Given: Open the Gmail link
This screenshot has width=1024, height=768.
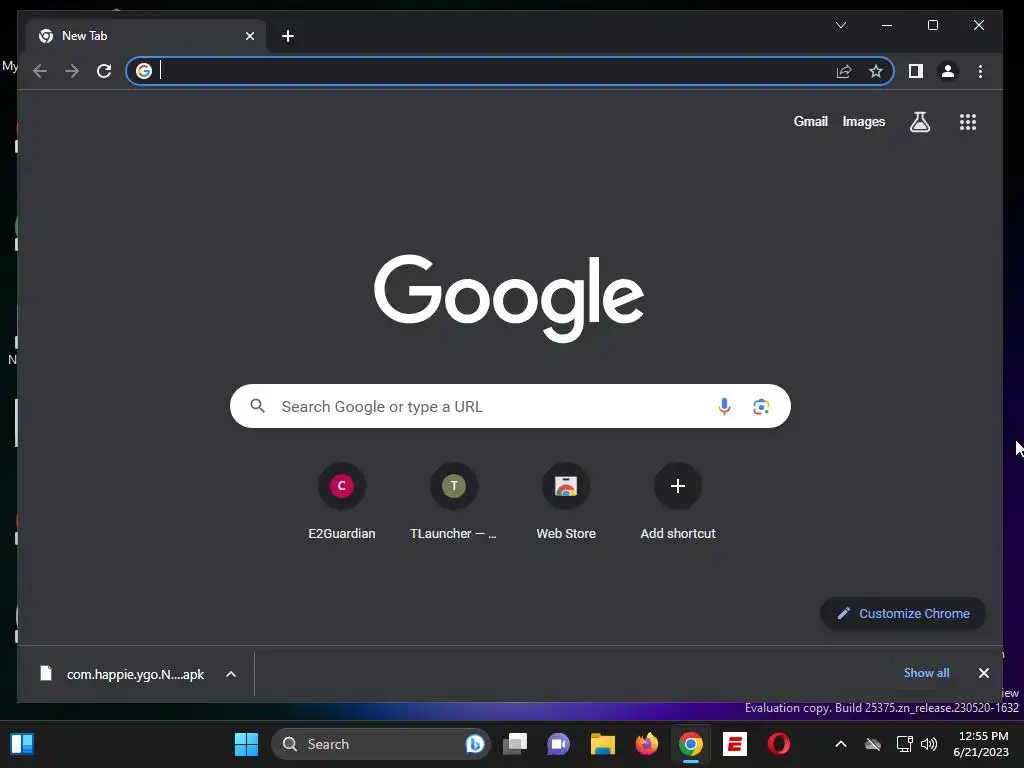Looking at the screenshot, I should click(x=810, y=121).
